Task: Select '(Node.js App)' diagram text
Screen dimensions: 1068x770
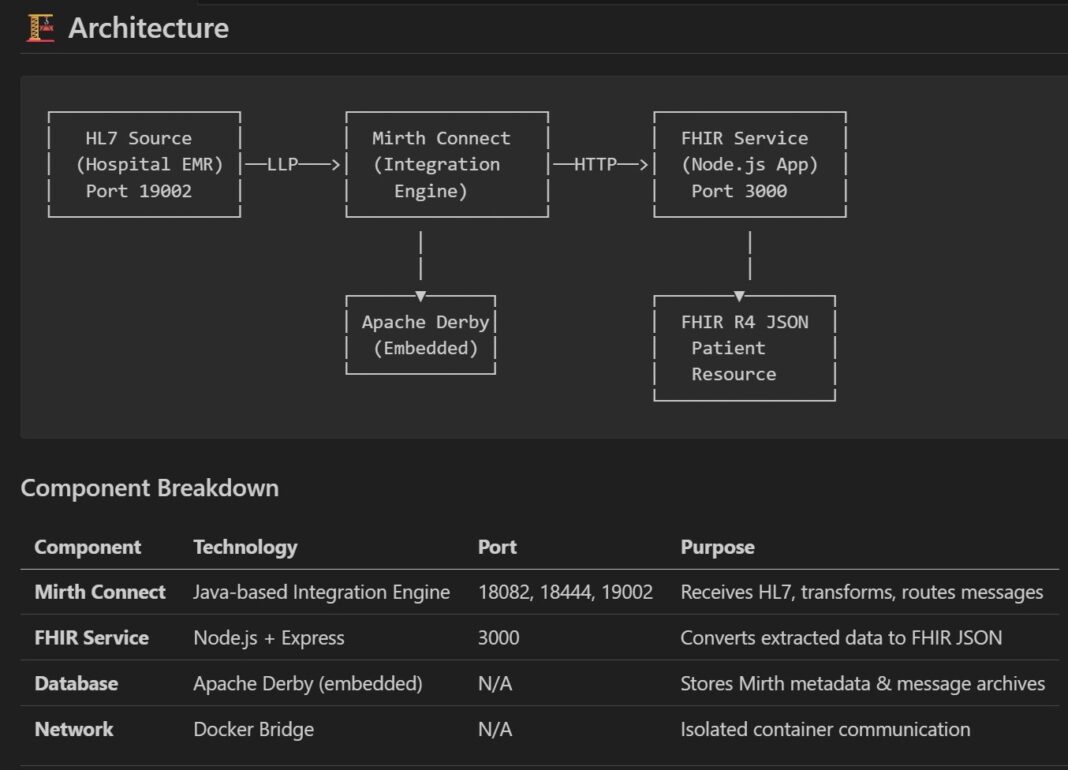Action: [x=749, y=165]
